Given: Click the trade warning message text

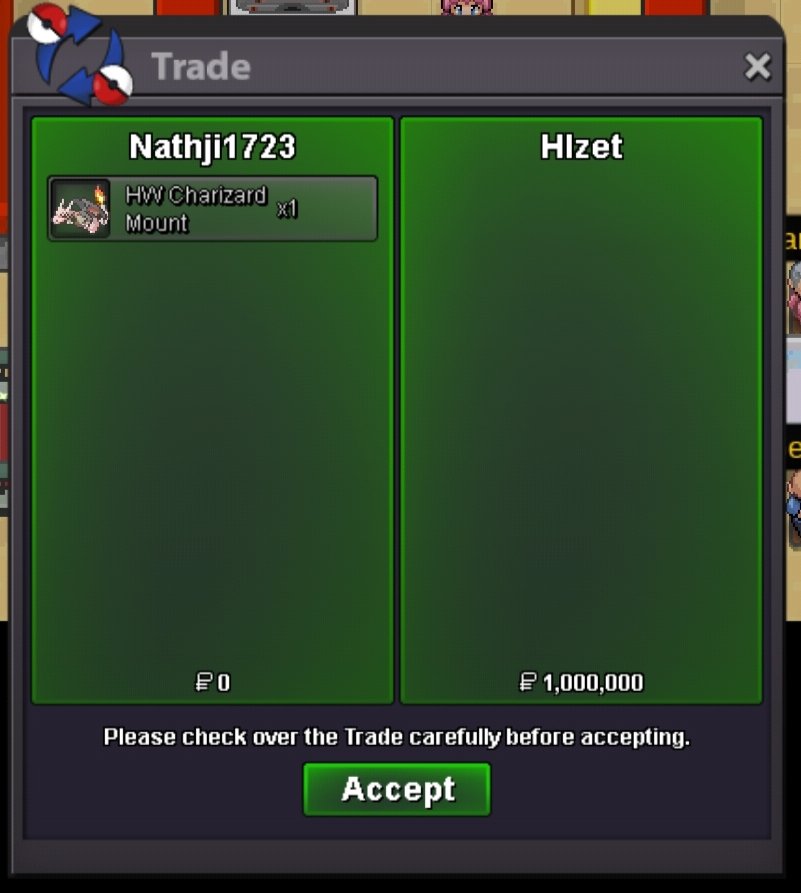Looking at the screenshot, I should 397,737.
